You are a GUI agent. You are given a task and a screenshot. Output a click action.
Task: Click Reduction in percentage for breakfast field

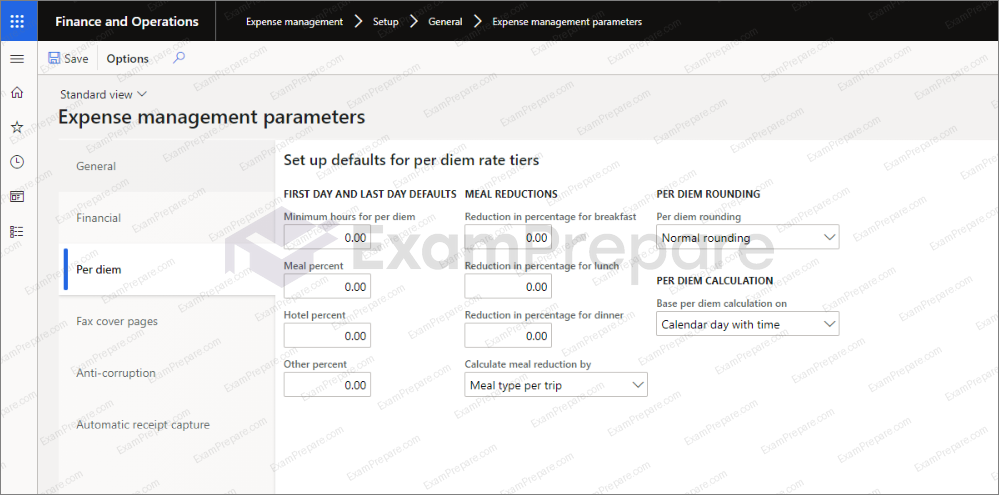click(x=508, y=238)
